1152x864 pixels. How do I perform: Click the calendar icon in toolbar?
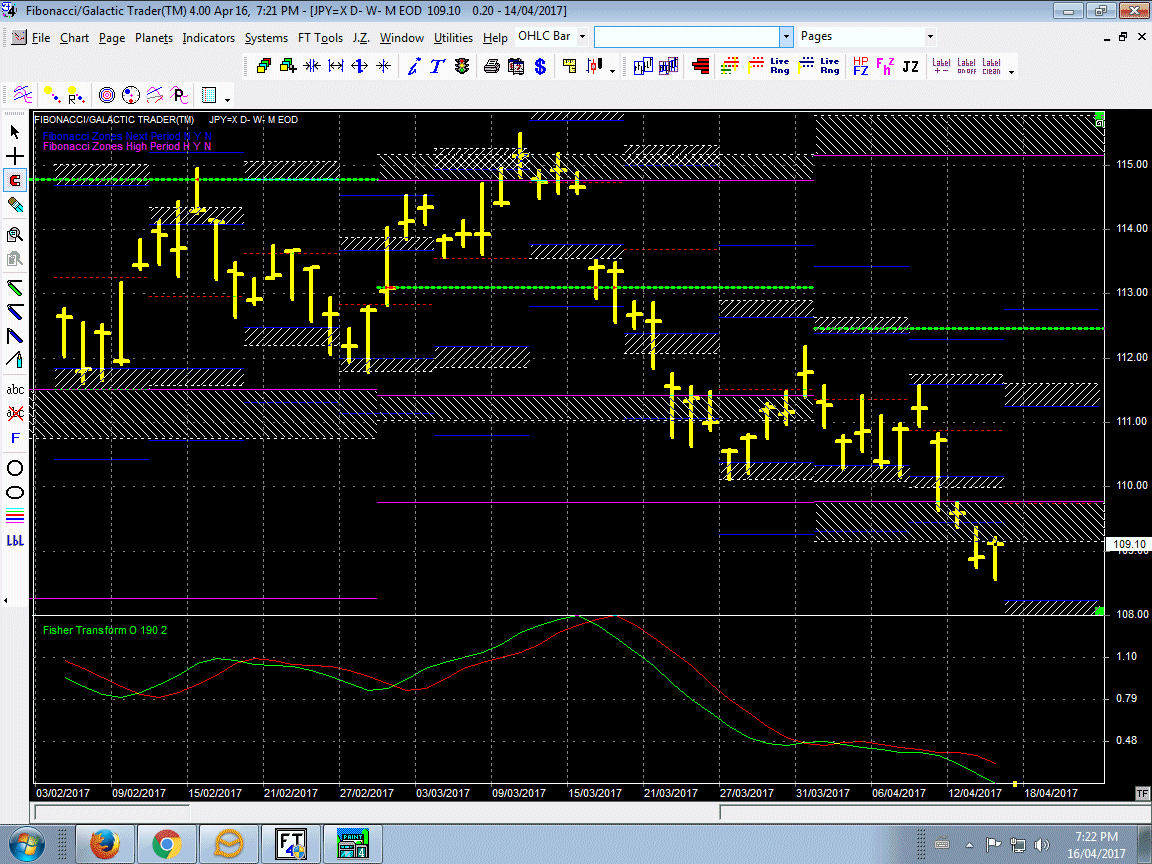516,67
